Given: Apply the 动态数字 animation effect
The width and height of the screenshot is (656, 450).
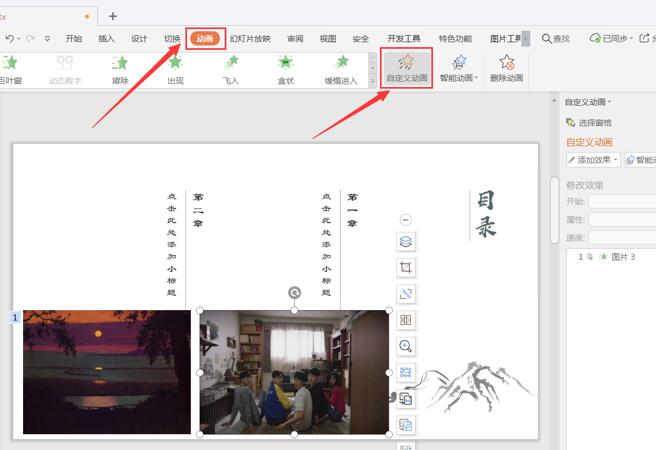Looking at the screenshot, I should 65,69.
